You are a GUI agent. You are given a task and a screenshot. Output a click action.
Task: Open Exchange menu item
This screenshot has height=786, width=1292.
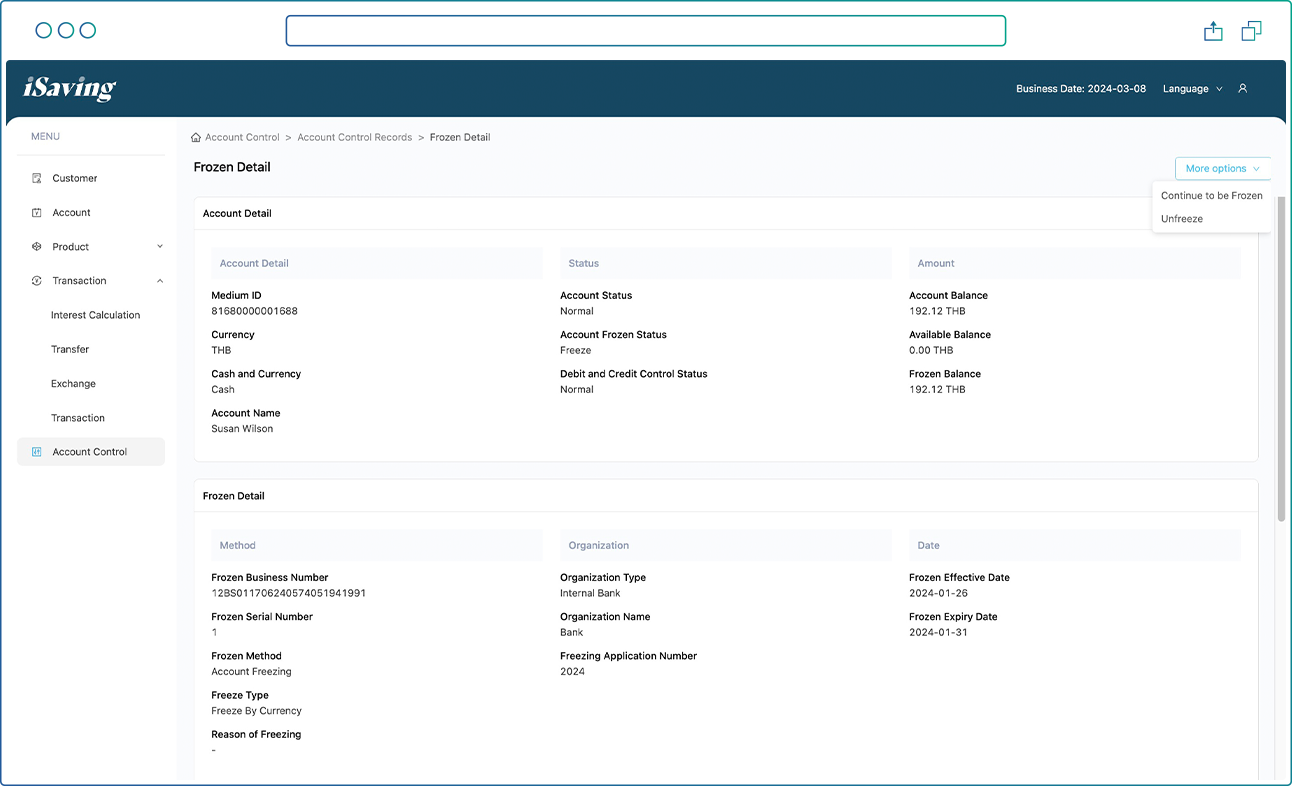pyautogui.click(x=73, y=384)
